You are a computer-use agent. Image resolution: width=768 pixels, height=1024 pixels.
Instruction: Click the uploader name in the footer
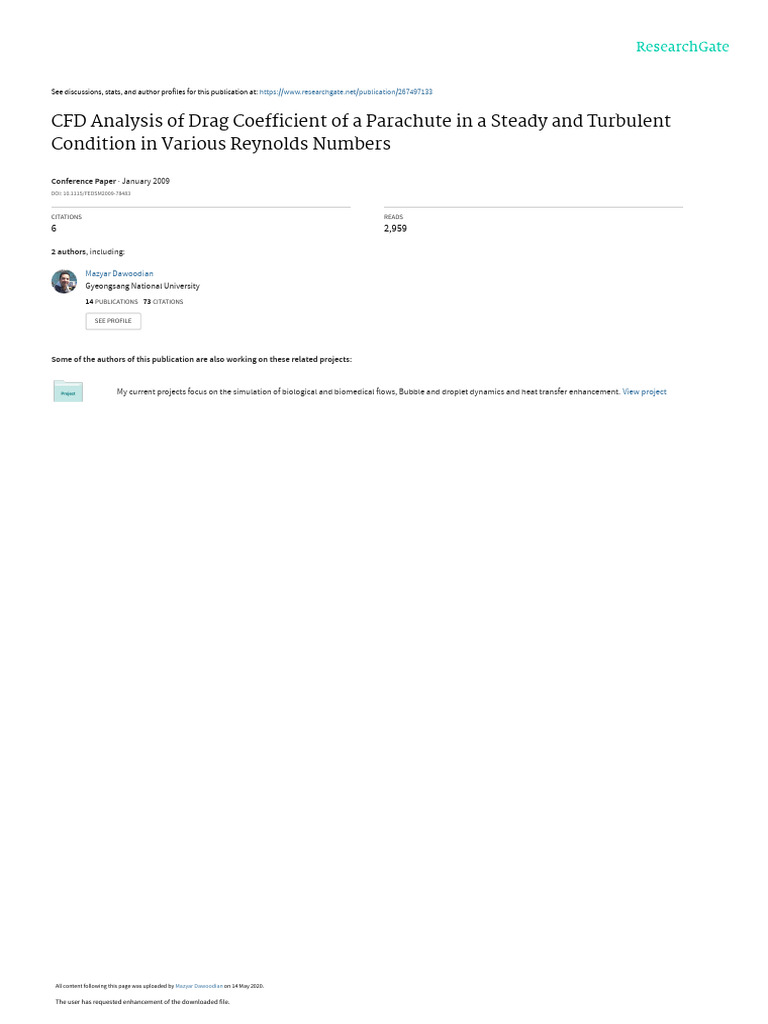[199, 986]
